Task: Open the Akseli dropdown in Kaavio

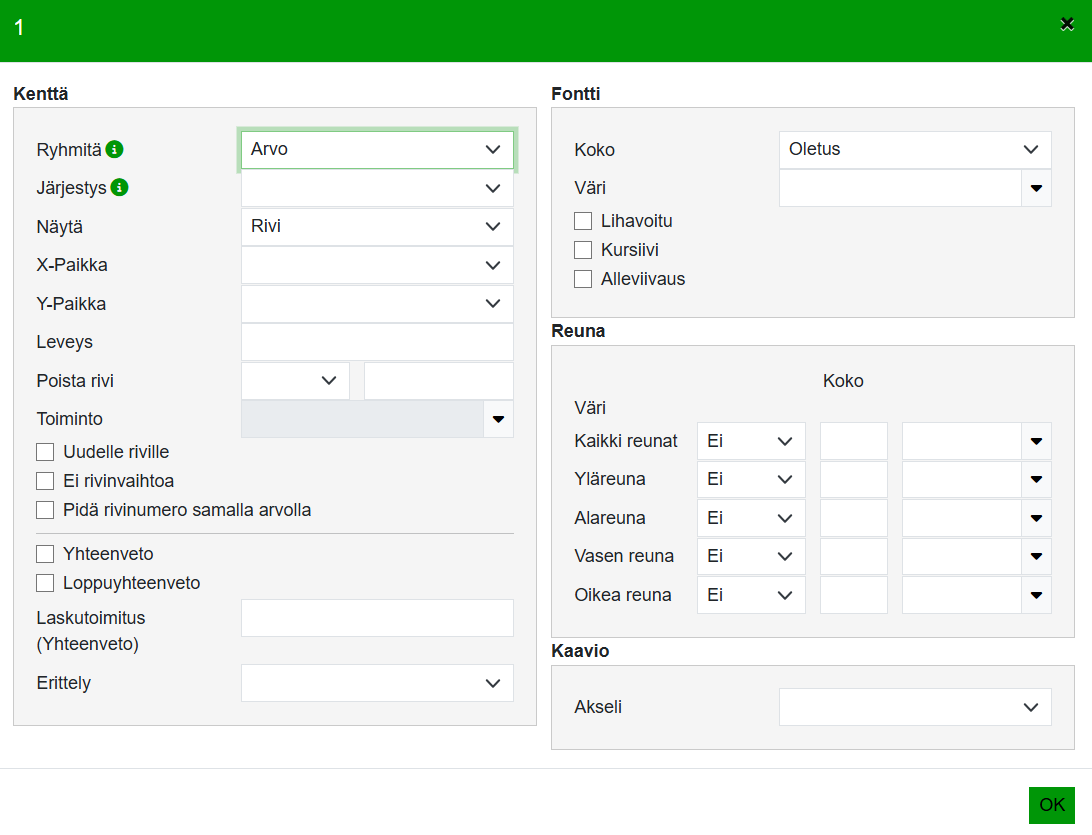Action: 914,707
